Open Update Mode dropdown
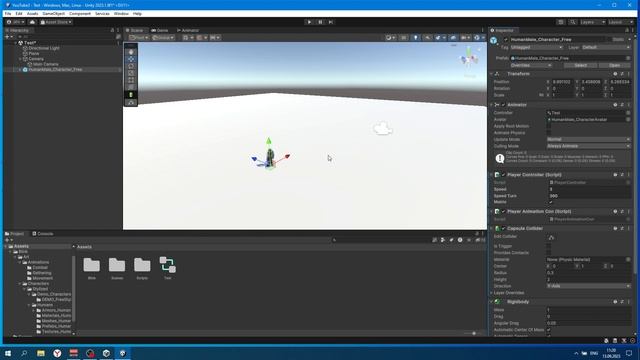640x360 pixels. 588,140
